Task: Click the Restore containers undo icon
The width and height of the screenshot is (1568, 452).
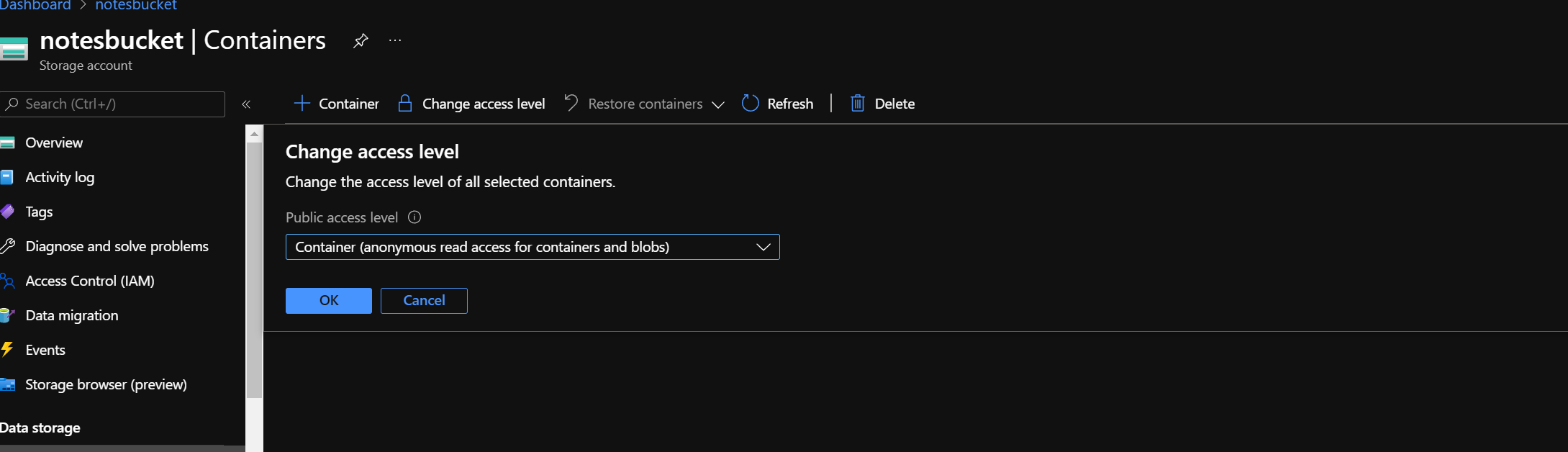Action: (x=571, y=103)
